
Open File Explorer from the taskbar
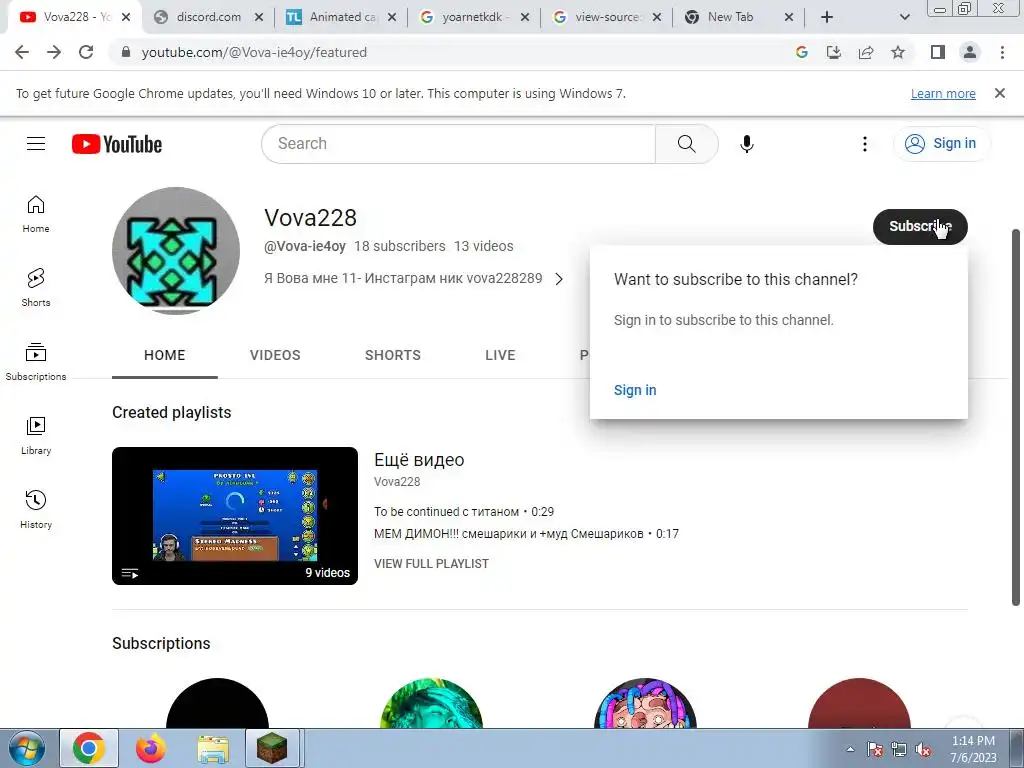213,749
